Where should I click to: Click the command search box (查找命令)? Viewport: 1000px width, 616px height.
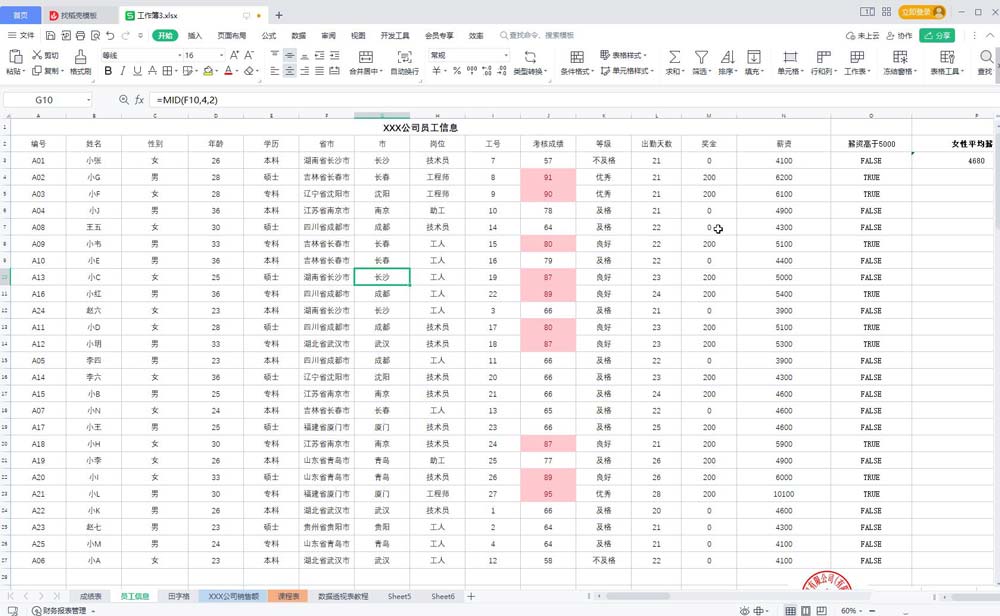point(537,35)
